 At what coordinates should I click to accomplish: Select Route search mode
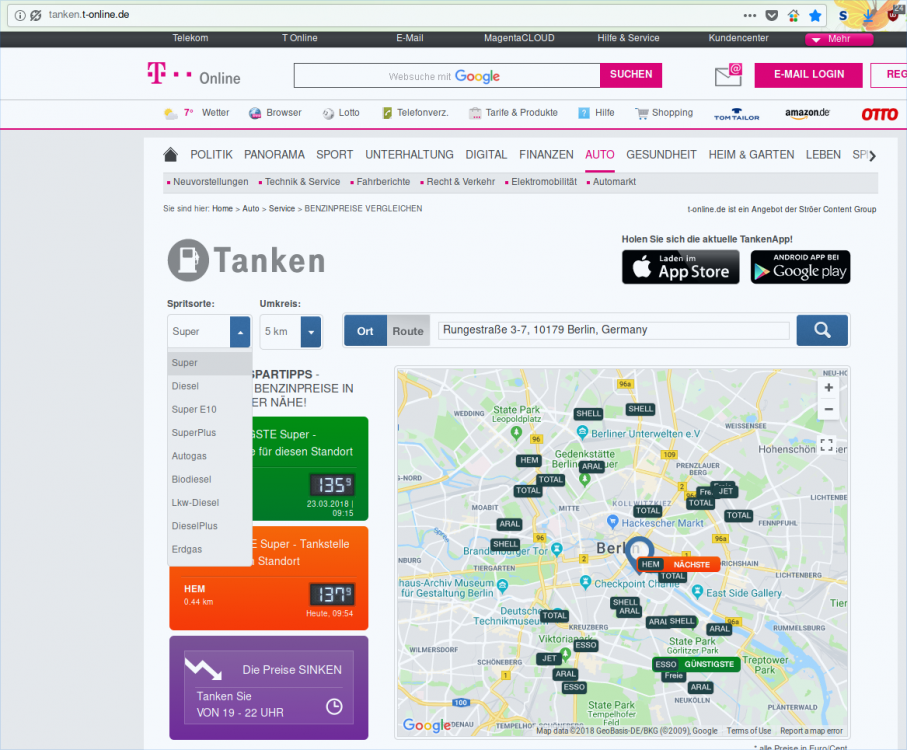pyautogui.click(x=408, y=331)
